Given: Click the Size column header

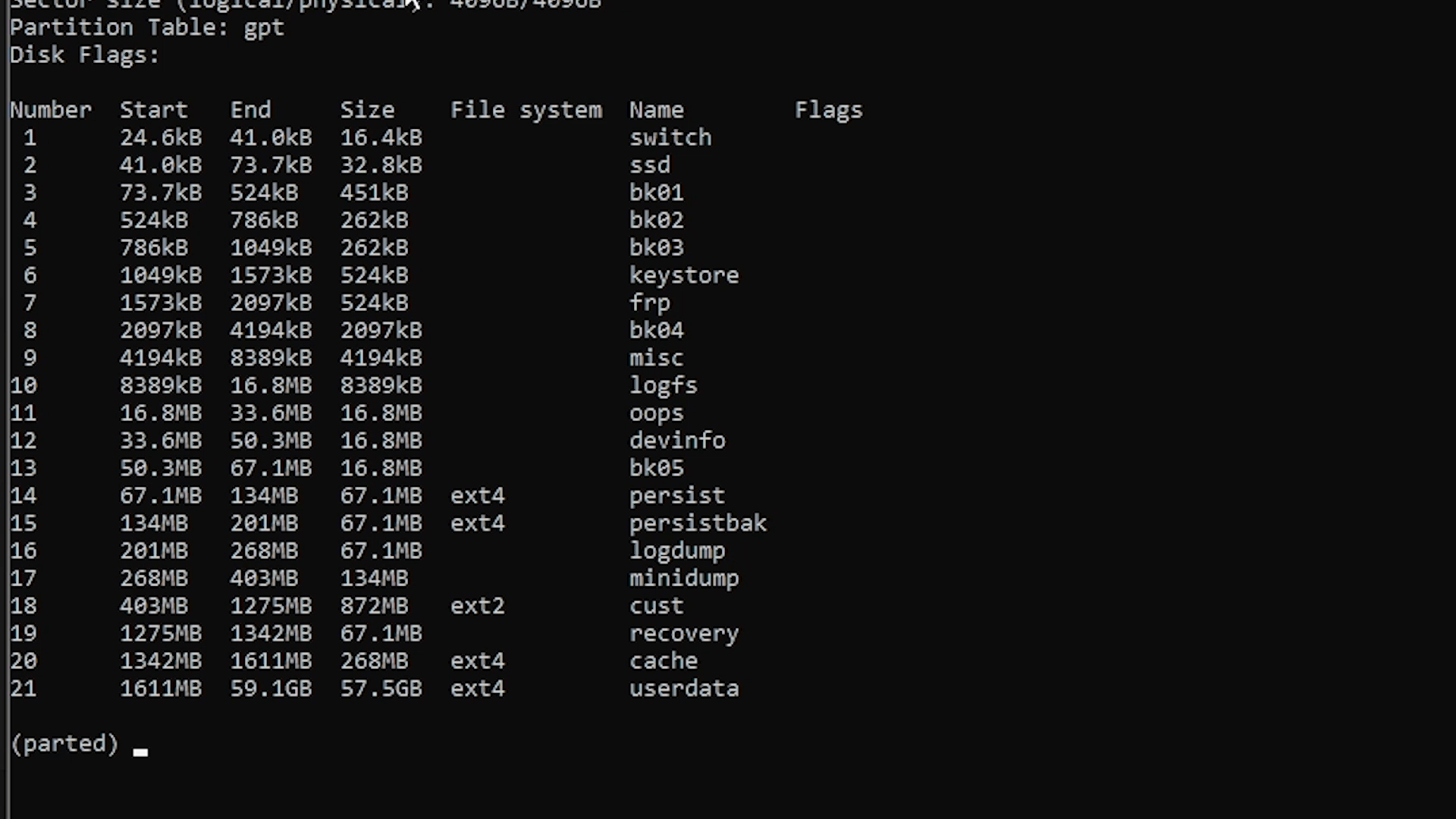Looking at the screenshot, I should [367, 109].
